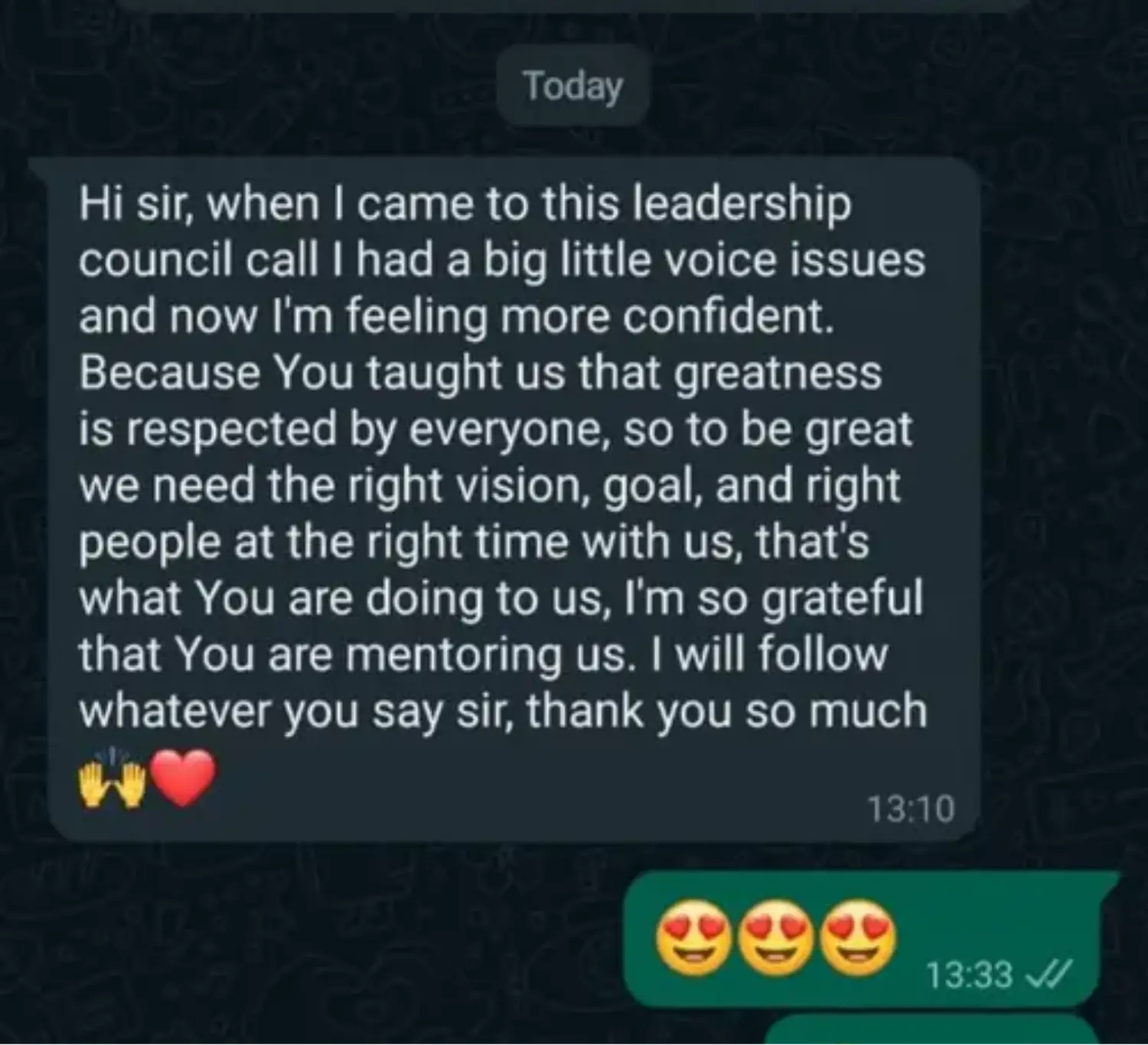The height and width of the screenshot is (1045, 1148).
Task: Click the Today date chip
Action: pos(572,86)
